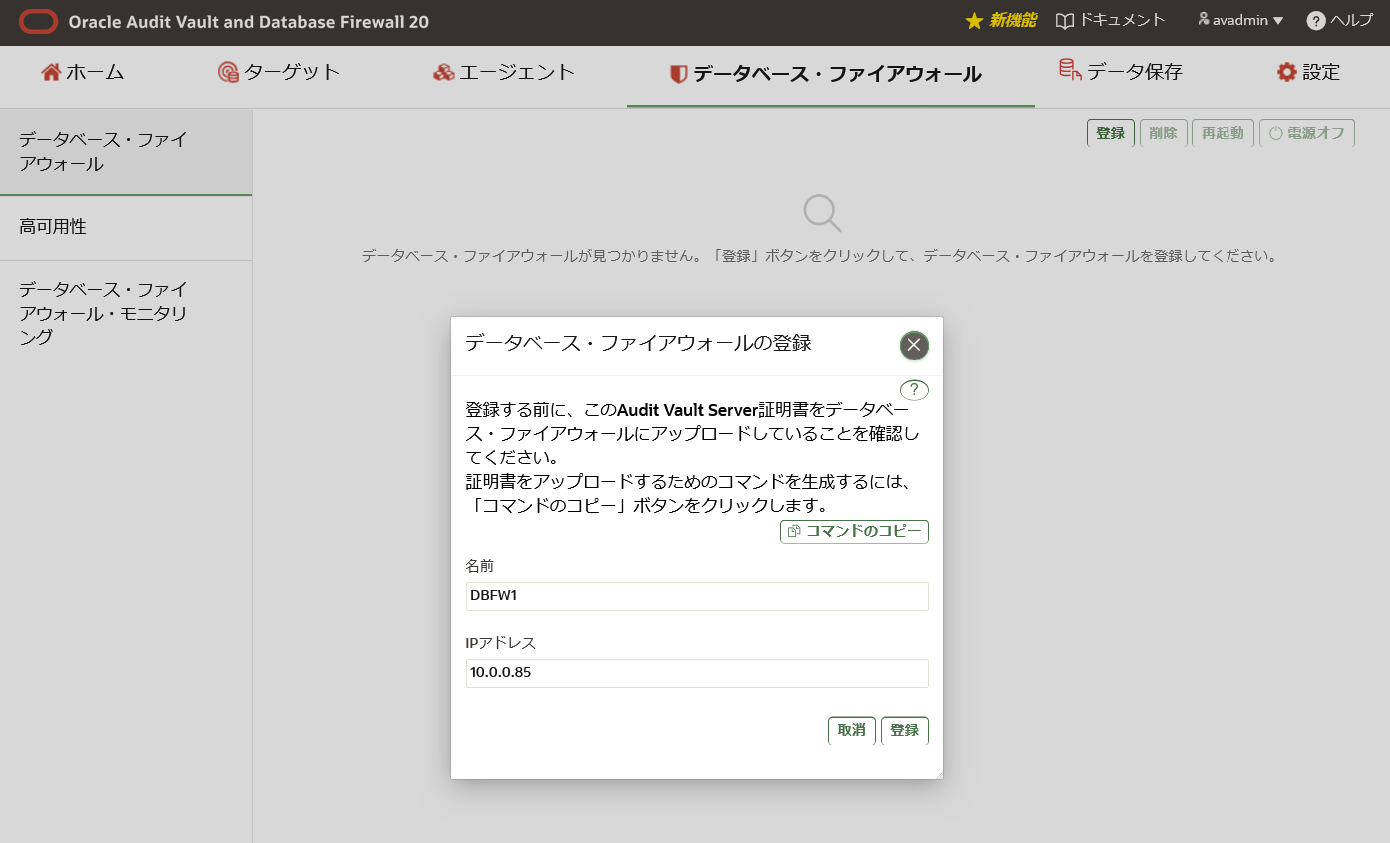Click the ホーム house icon
The width and height of the screenshot is (1390, 843).
tap(51, 72)
